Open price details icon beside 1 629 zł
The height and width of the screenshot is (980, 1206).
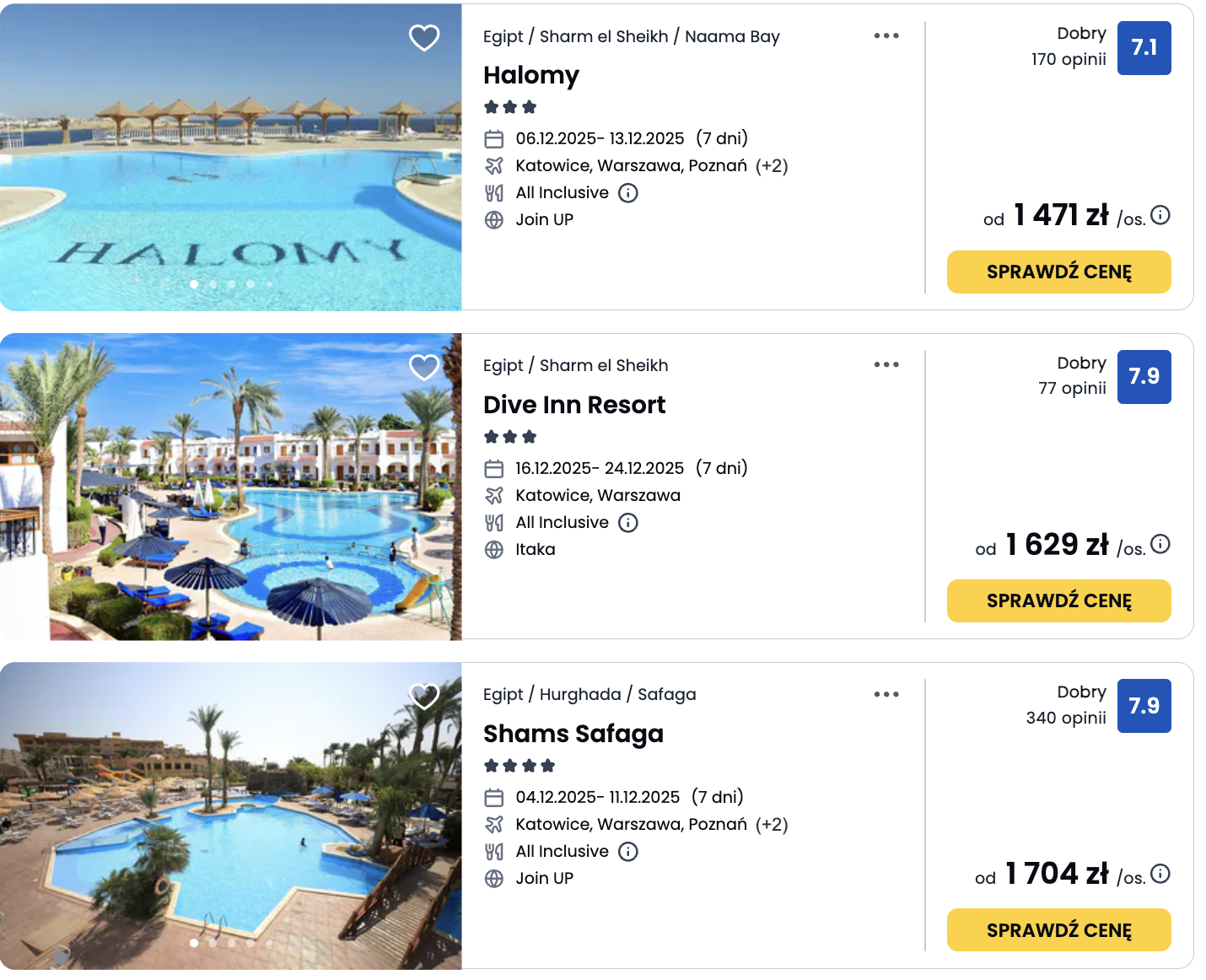[1160, 544]
